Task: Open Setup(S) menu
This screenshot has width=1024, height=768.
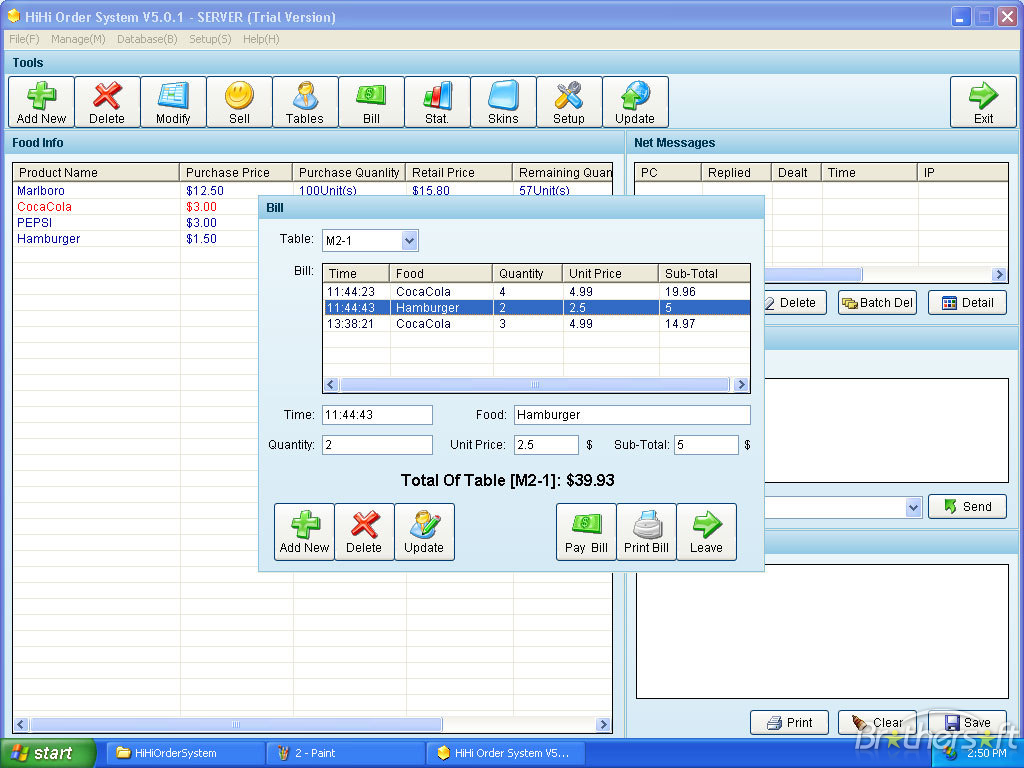Action: tap(210, 39)
